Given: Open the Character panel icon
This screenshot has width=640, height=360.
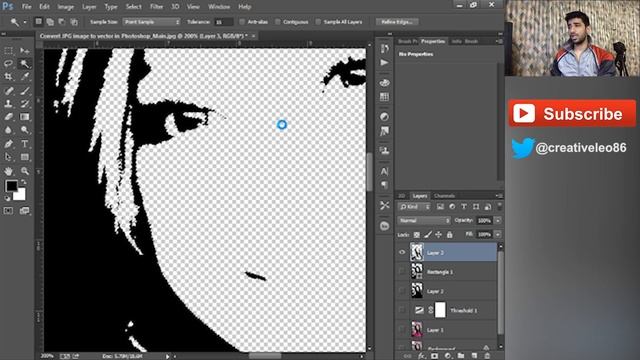Looking at the screenshot, I should (384, 171).
